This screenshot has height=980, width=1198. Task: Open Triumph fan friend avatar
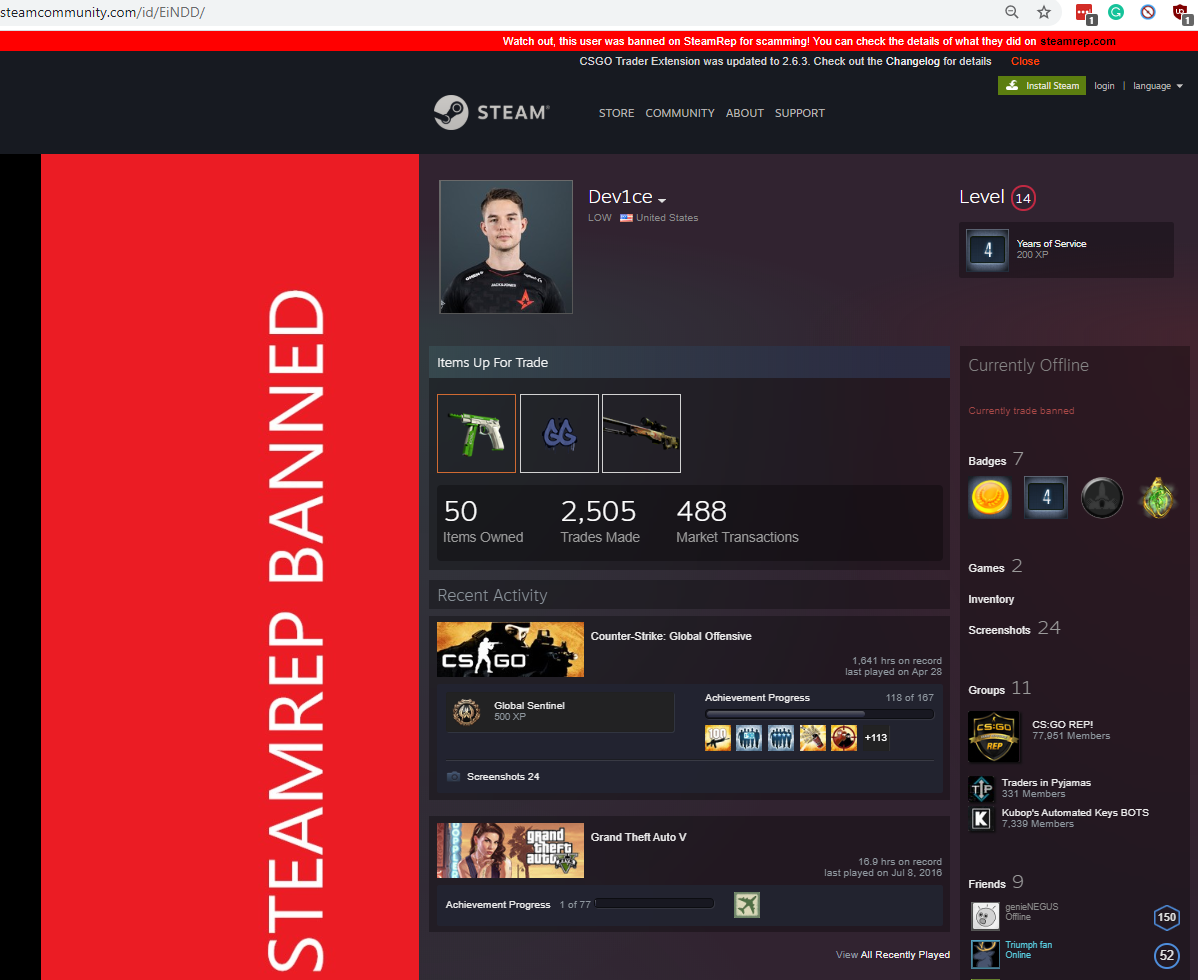[985, 953]
